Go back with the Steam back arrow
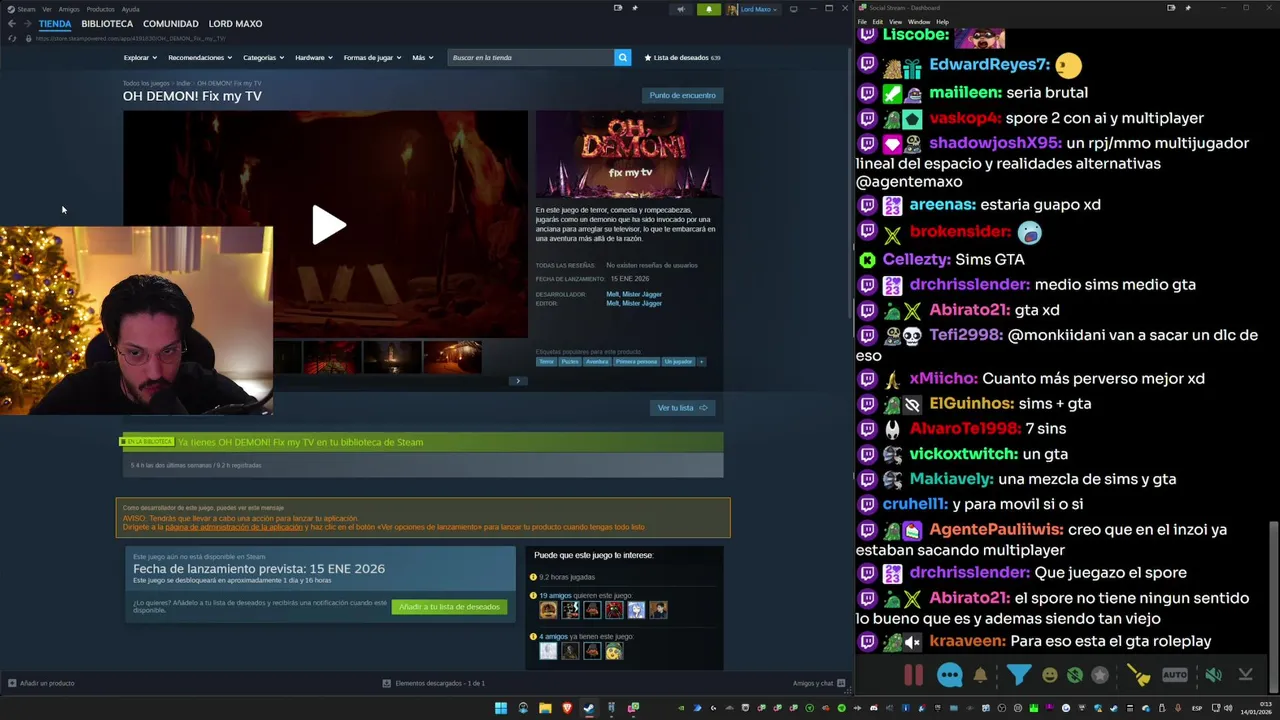Image resolution: width=1280 pixels, height=720 pixels. 12,24
